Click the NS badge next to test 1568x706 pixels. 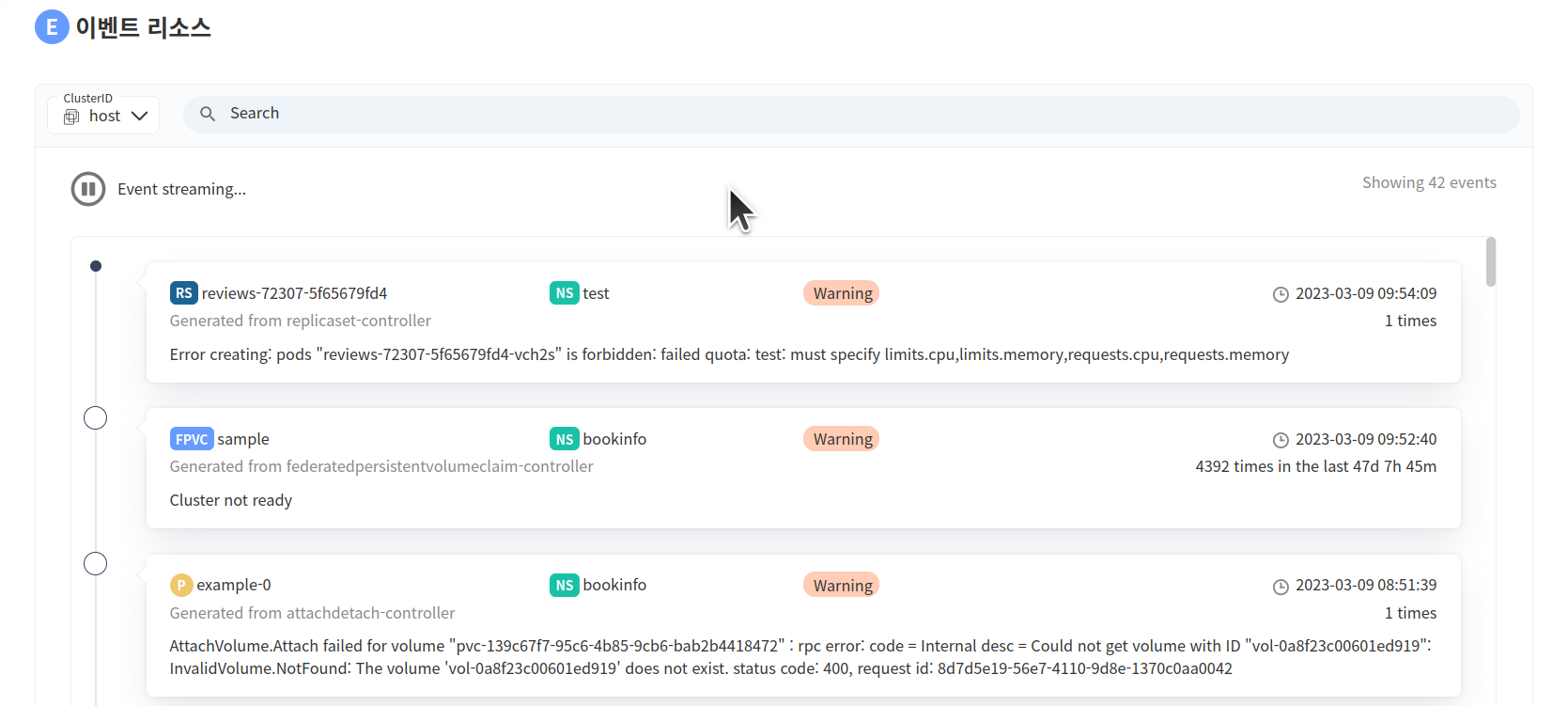click(x=564, y=293)
